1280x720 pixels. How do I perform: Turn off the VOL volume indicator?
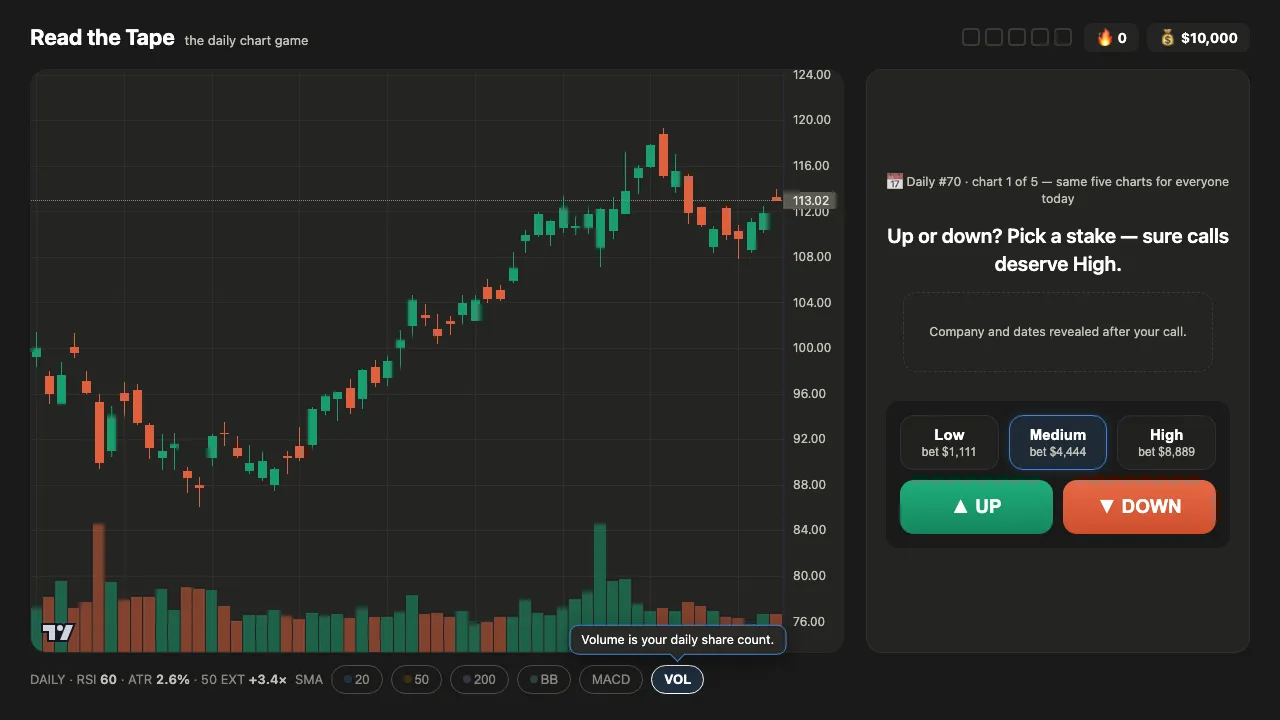click(x=678, y=680)
